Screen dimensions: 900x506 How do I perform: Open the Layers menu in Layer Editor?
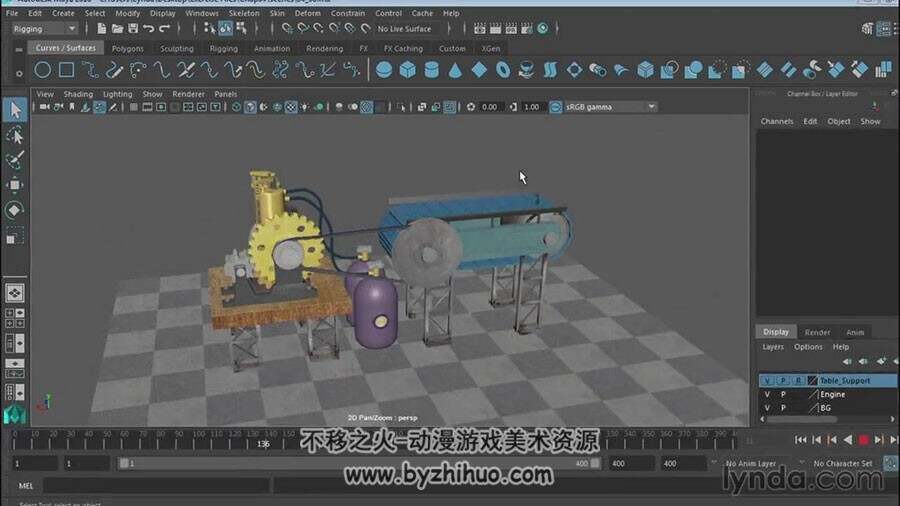(773, 347)
